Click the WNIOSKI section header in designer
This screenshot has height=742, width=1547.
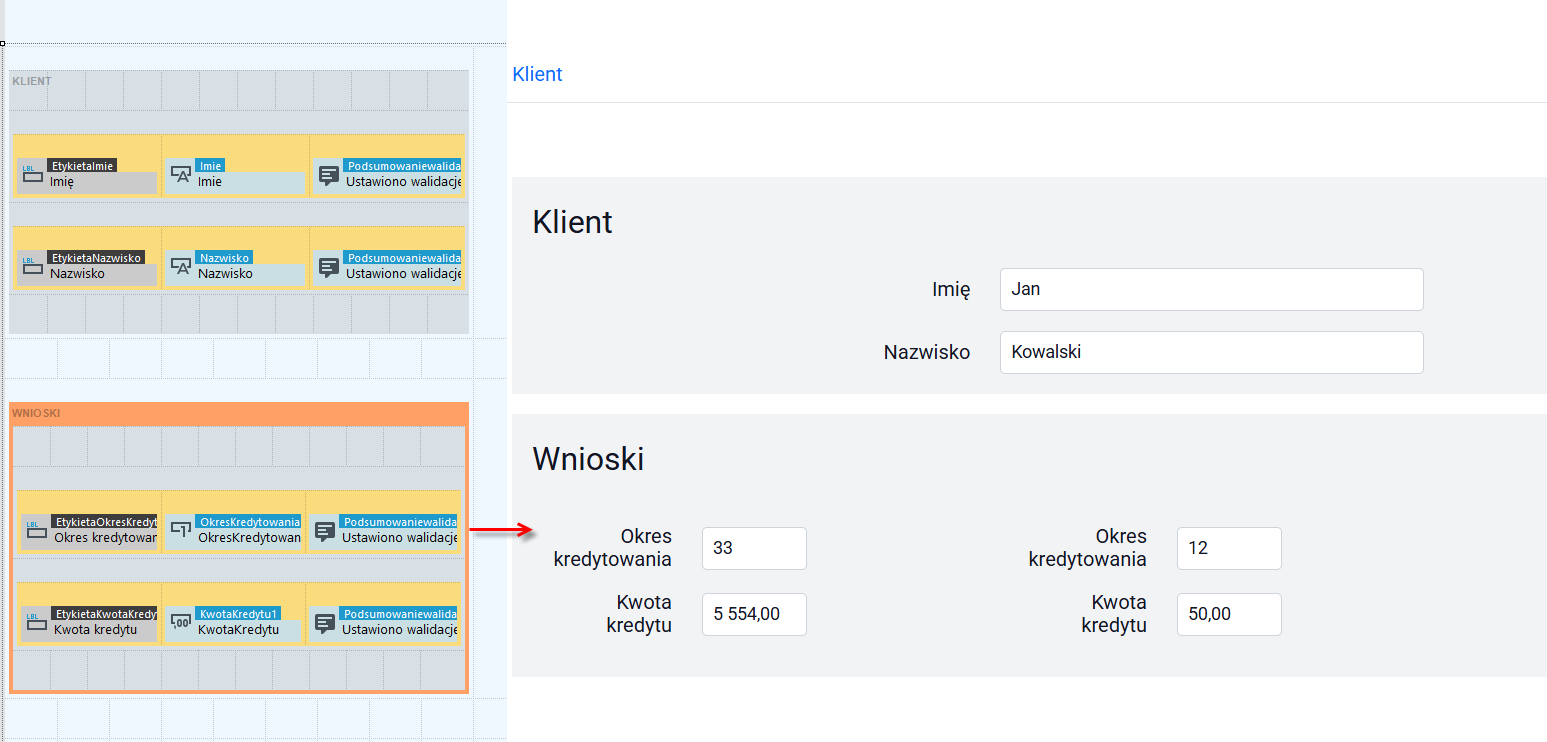pyautogui.click(x=37, y=413)
